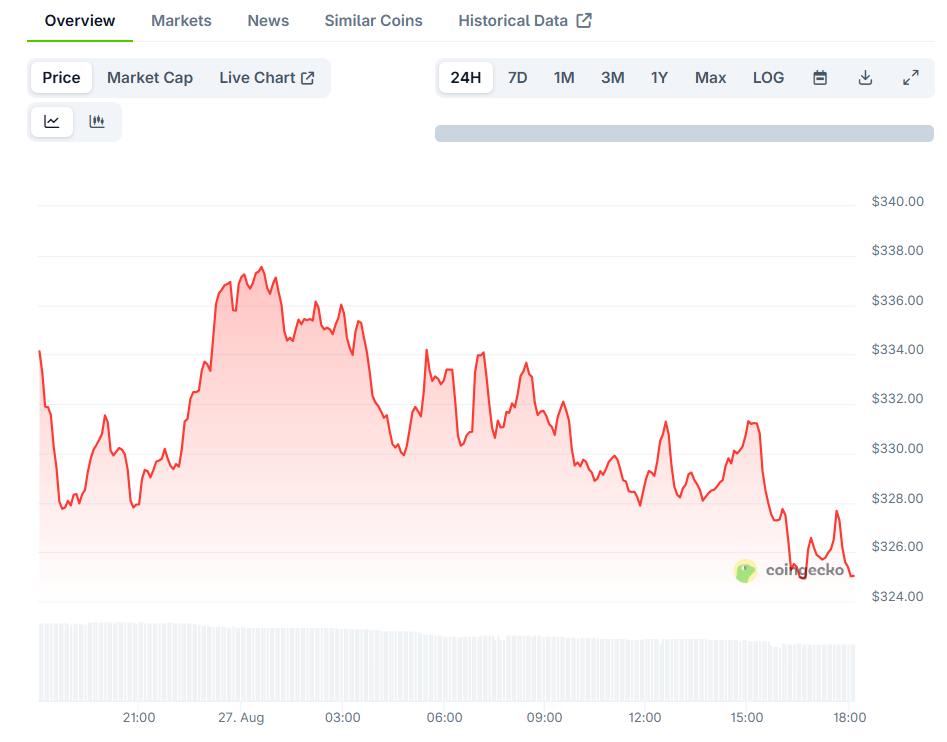Click the $324.00 price axis label
Image resolution: width=947 pixels, height=742 pixels.
tap(897, 596)
